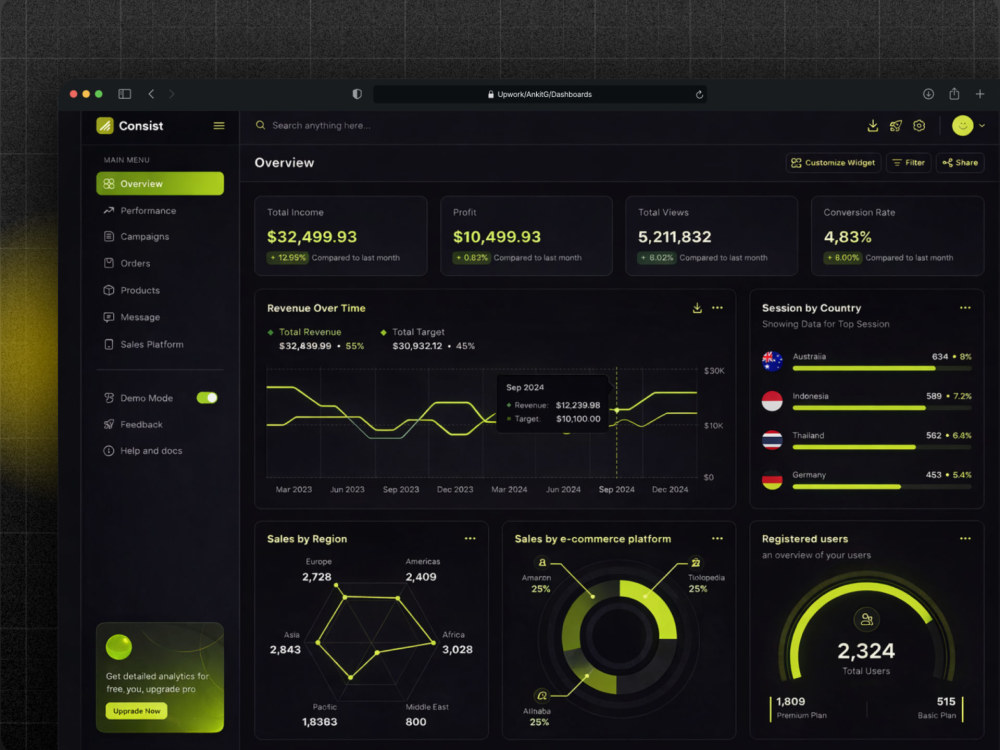Viewport: 1000px width, 750px height.
Task: Click Sep 2024 marker on revenue chart
Action: 617,410
